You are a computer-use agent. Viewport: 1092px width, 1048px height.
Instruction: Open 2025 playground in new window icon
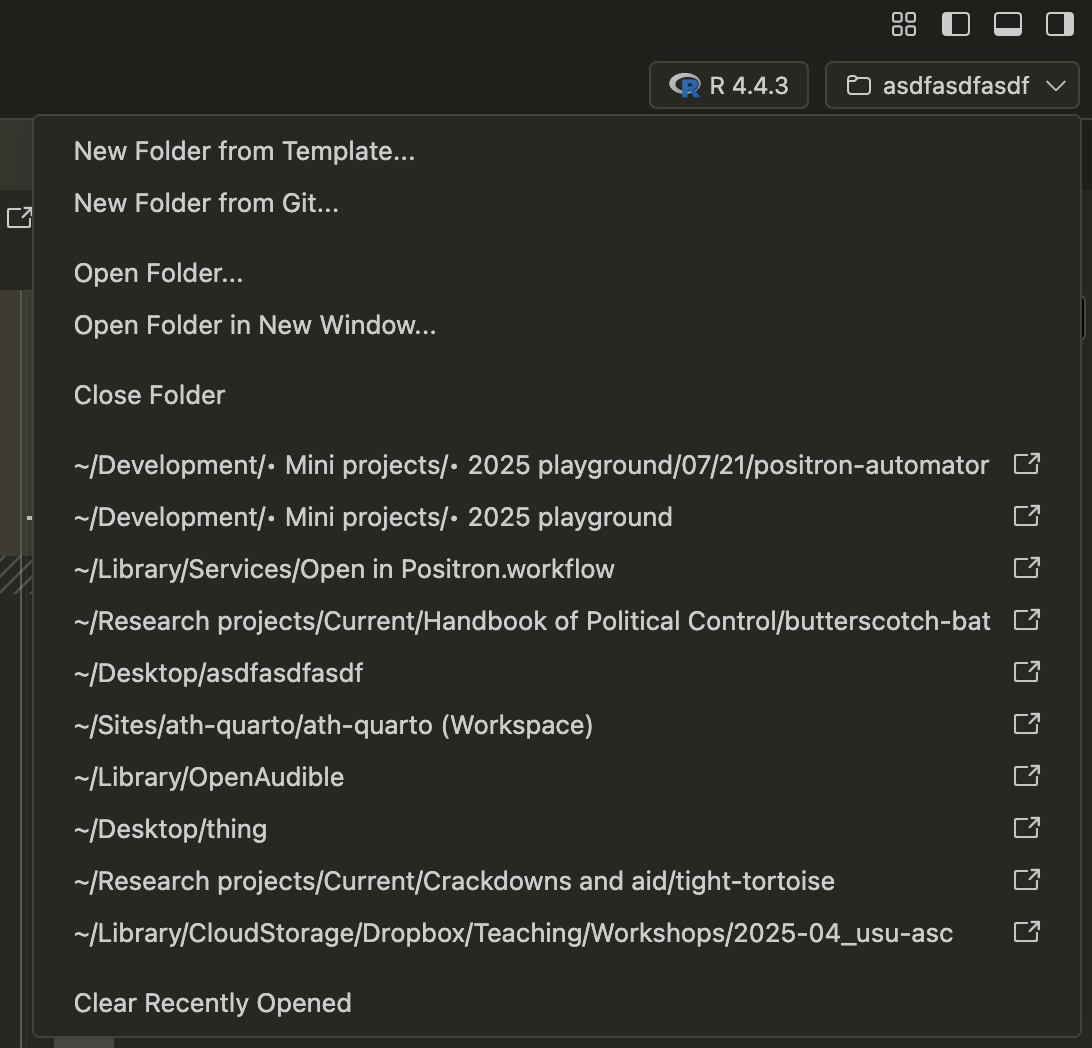pos(1027,516)
